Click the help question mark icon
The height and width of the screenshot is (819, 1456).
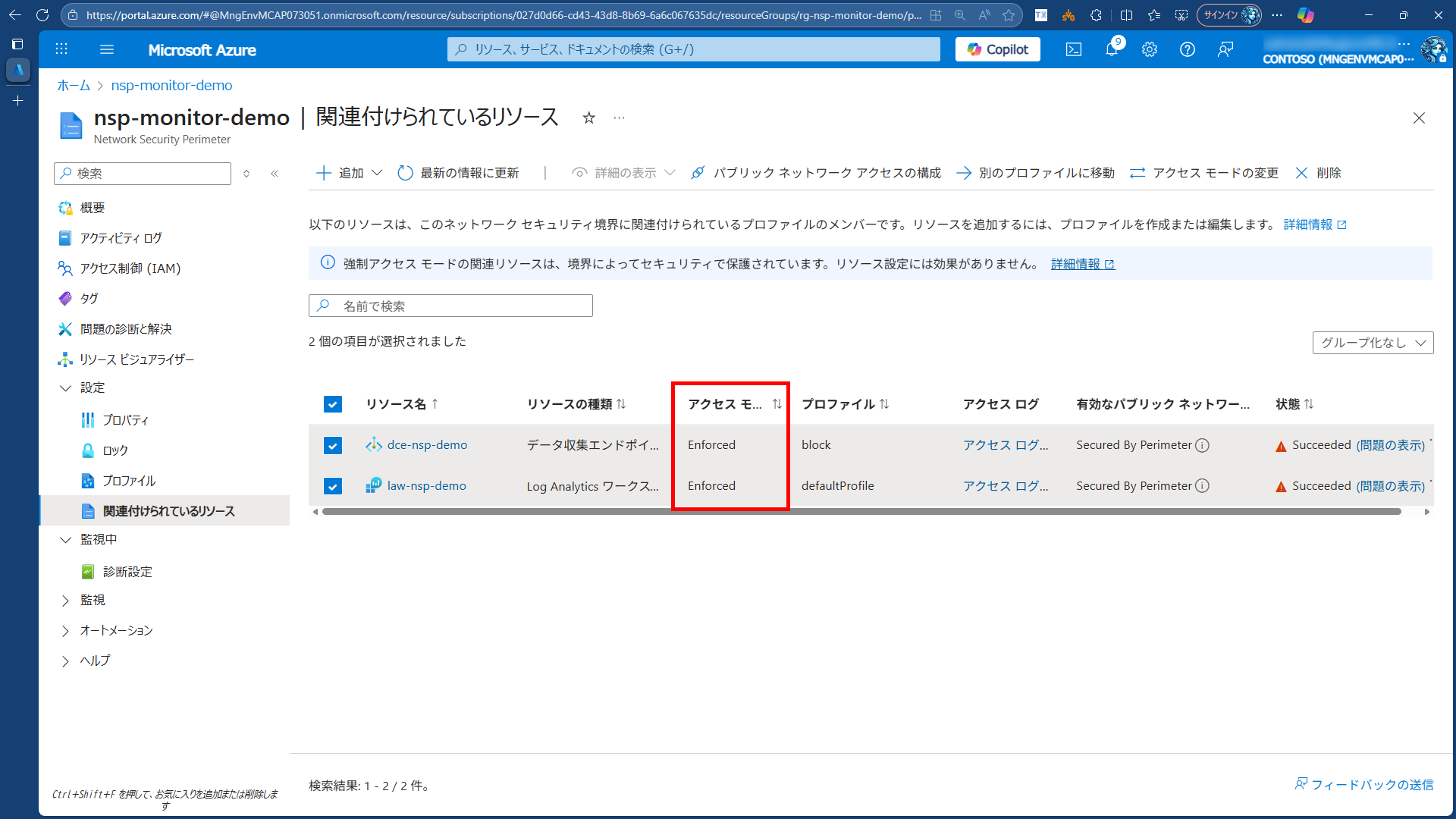[x=1187, y=49]
